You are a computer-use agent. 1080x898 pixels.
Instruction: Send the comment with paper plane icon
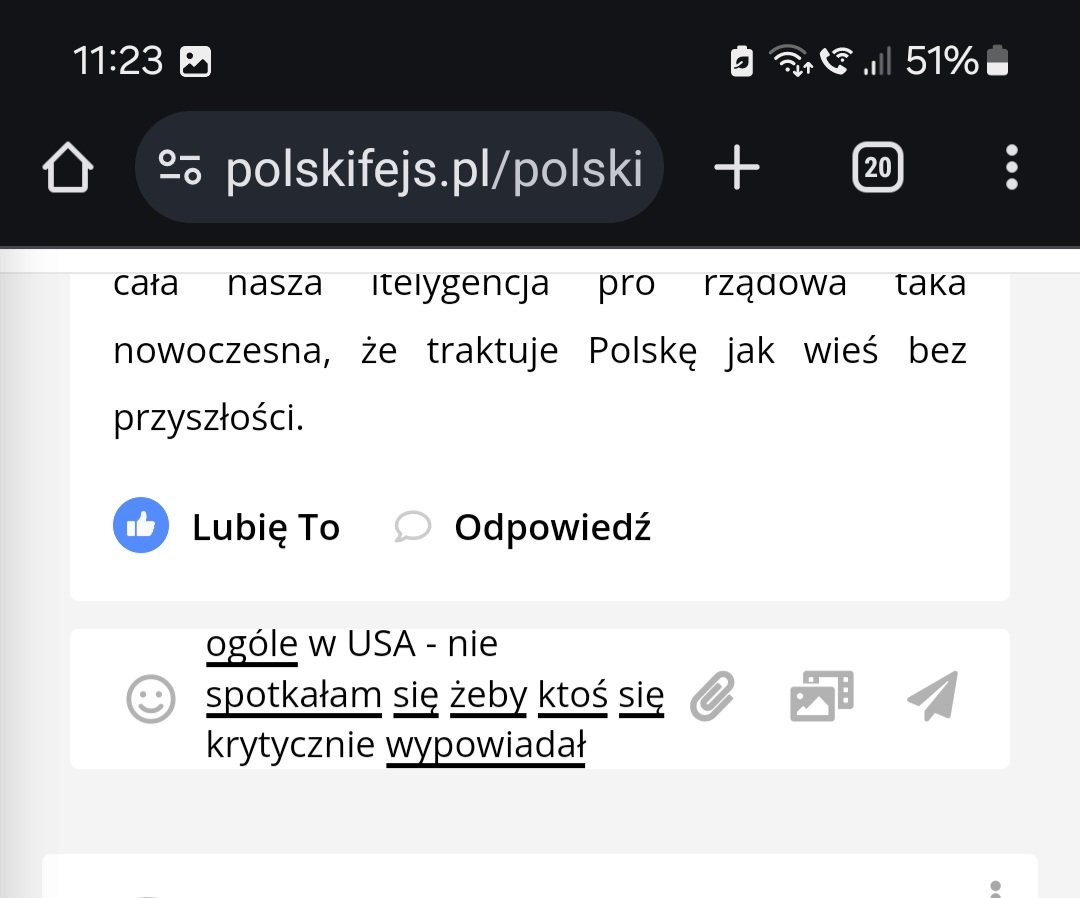tap(932, 696)
